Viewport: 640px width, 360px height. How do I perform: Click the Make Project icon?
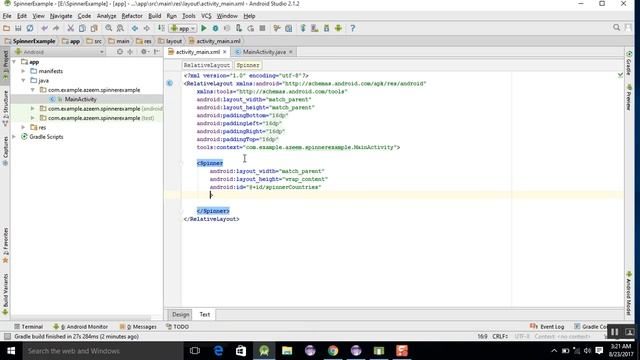(161, 28)
